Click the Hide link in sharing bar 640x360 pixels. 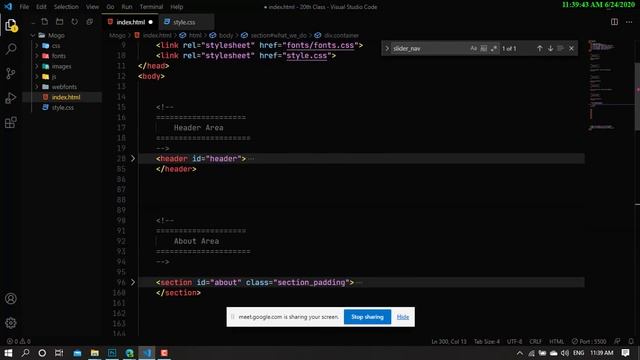click(x=402, y=317)
